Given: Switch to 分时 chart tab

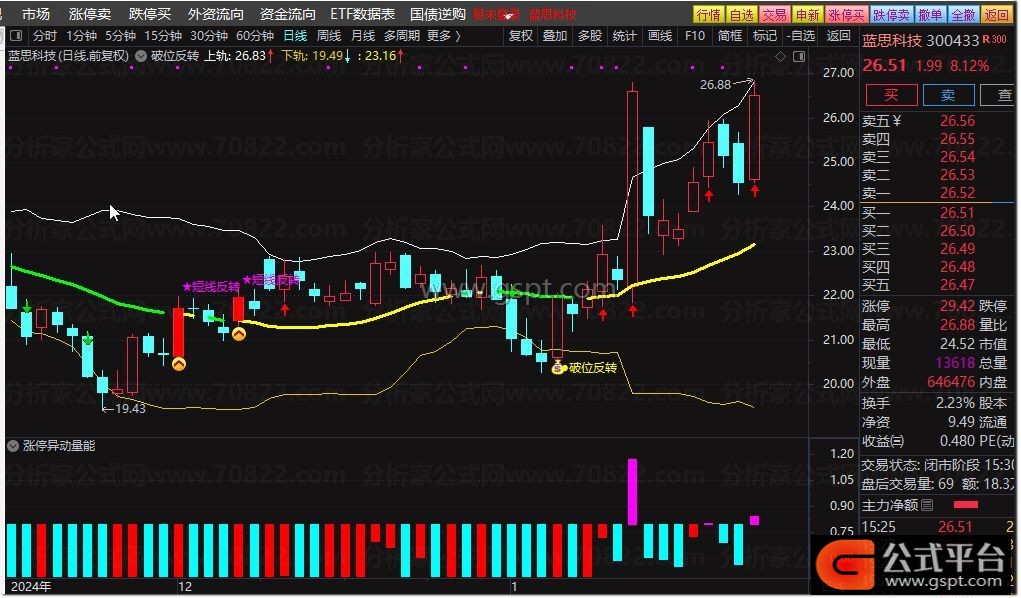Looking at the screenshot, I should (x=45, y=36).
